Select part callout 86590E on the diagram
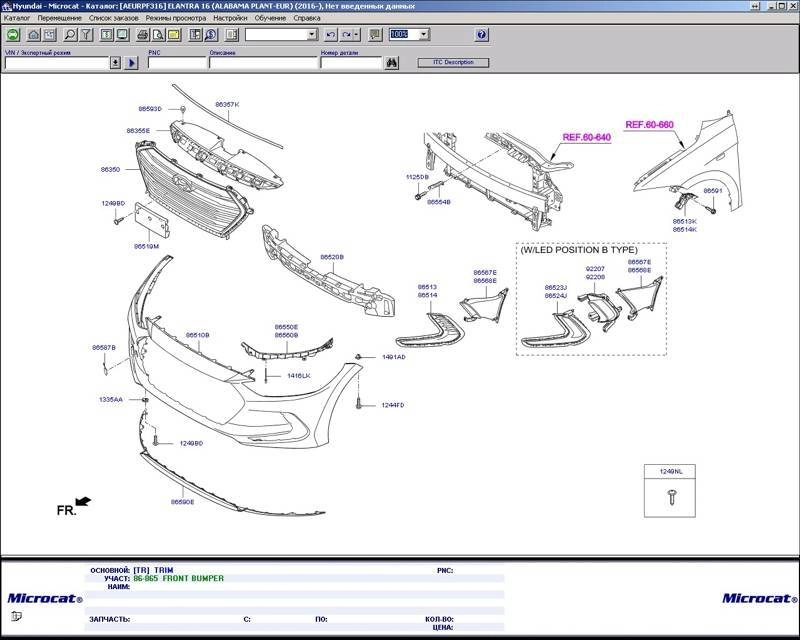This screenshot has height=640, width=800. (x=183, y=502)
